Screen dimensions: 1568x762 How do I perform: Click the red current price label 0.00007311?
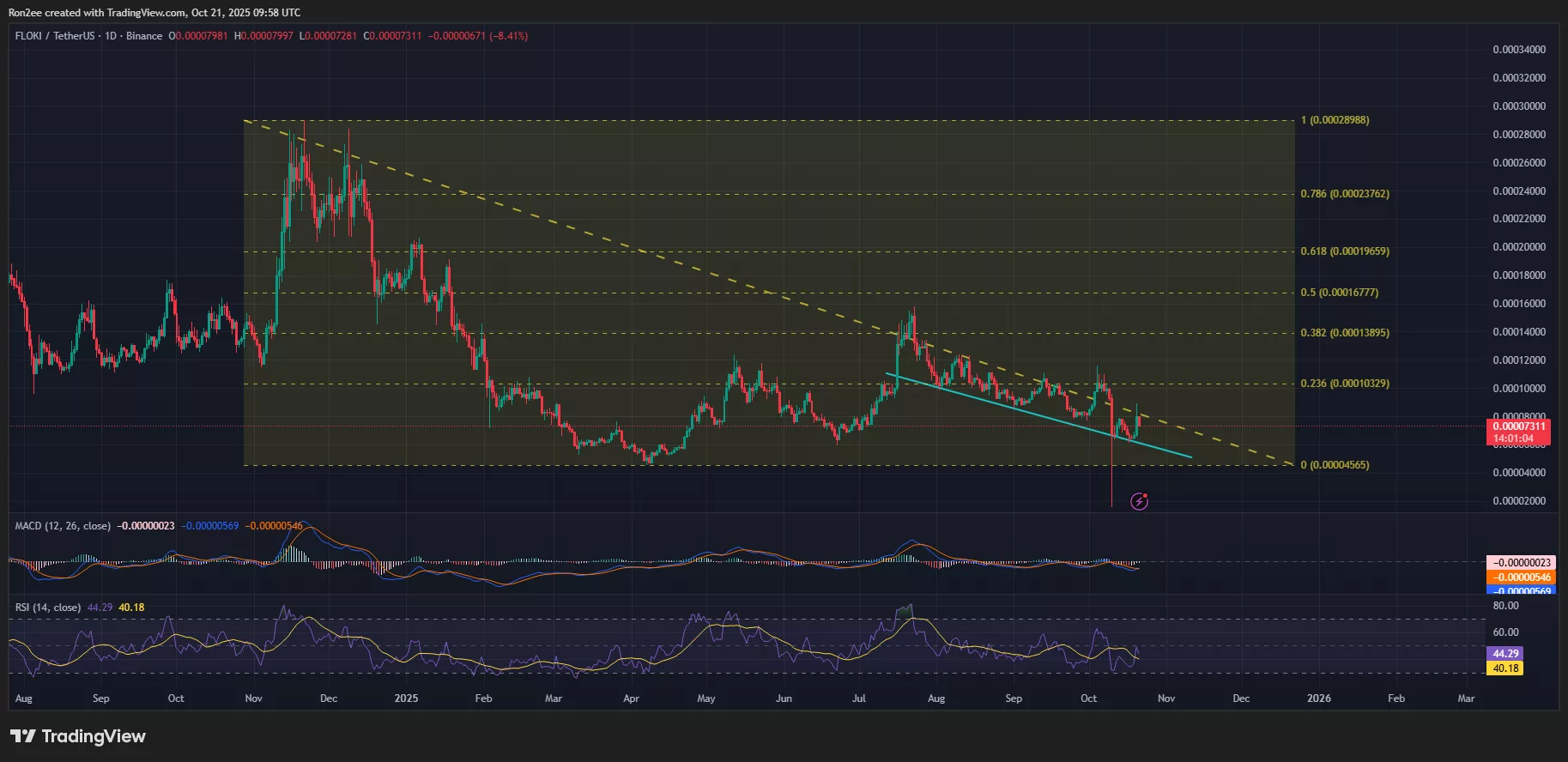[x=1518, y=426]
